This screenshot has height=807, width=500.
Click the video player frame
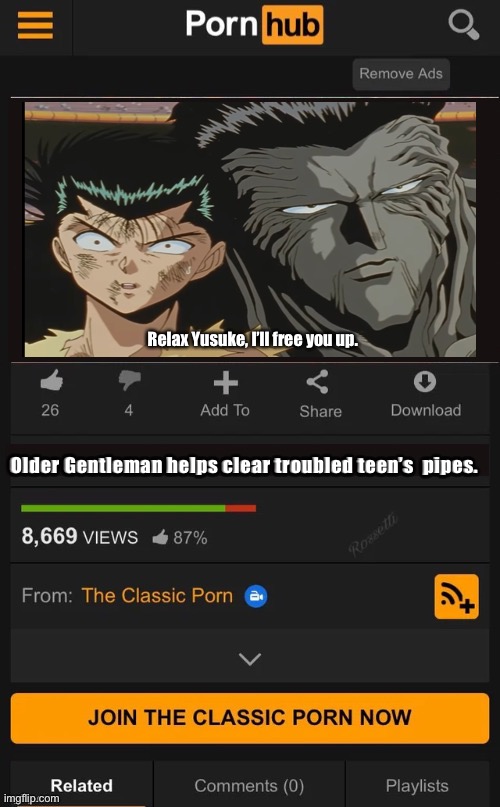tap(250, 229)
